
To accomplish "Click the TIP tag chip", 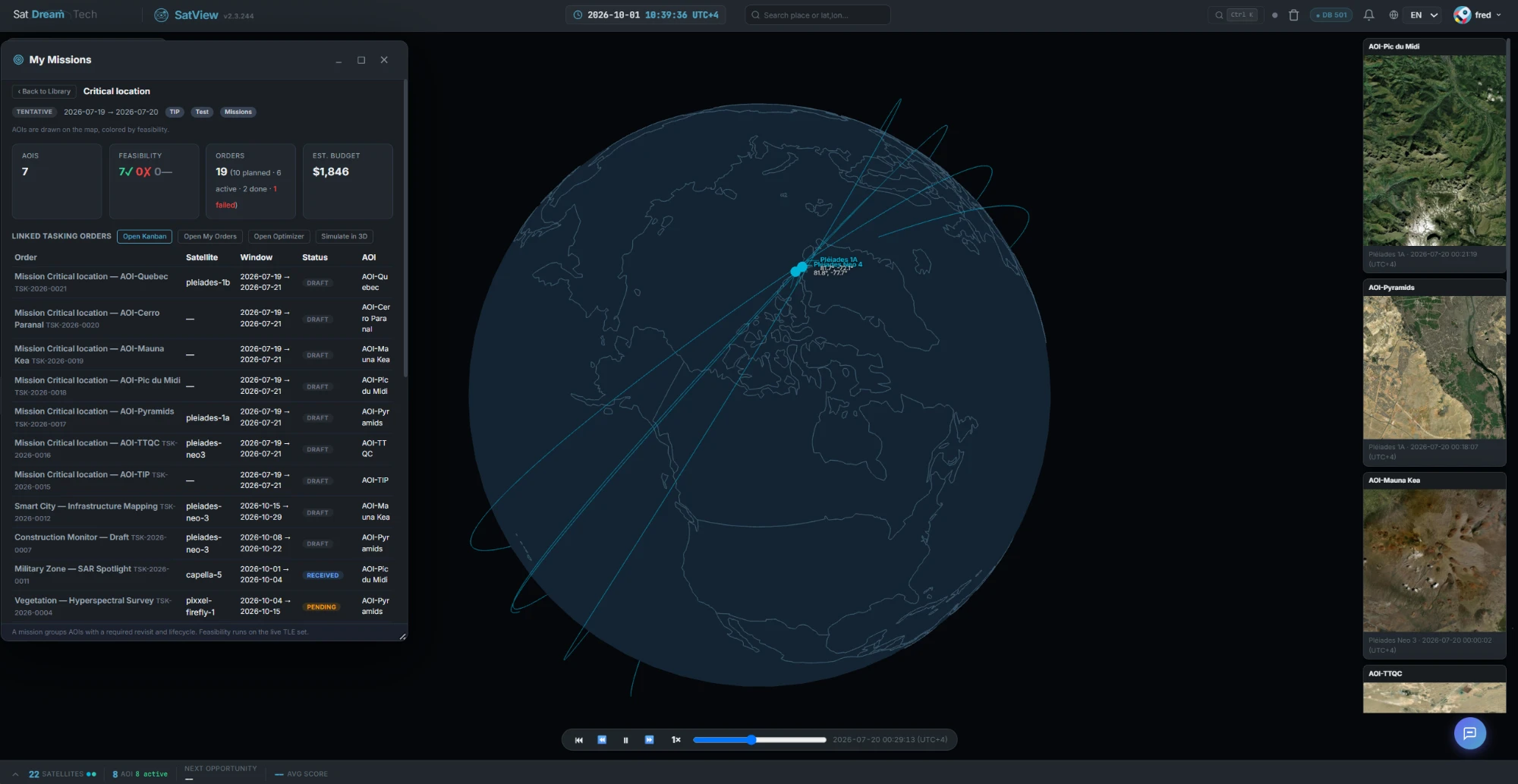I will click(x=175, y=112).
